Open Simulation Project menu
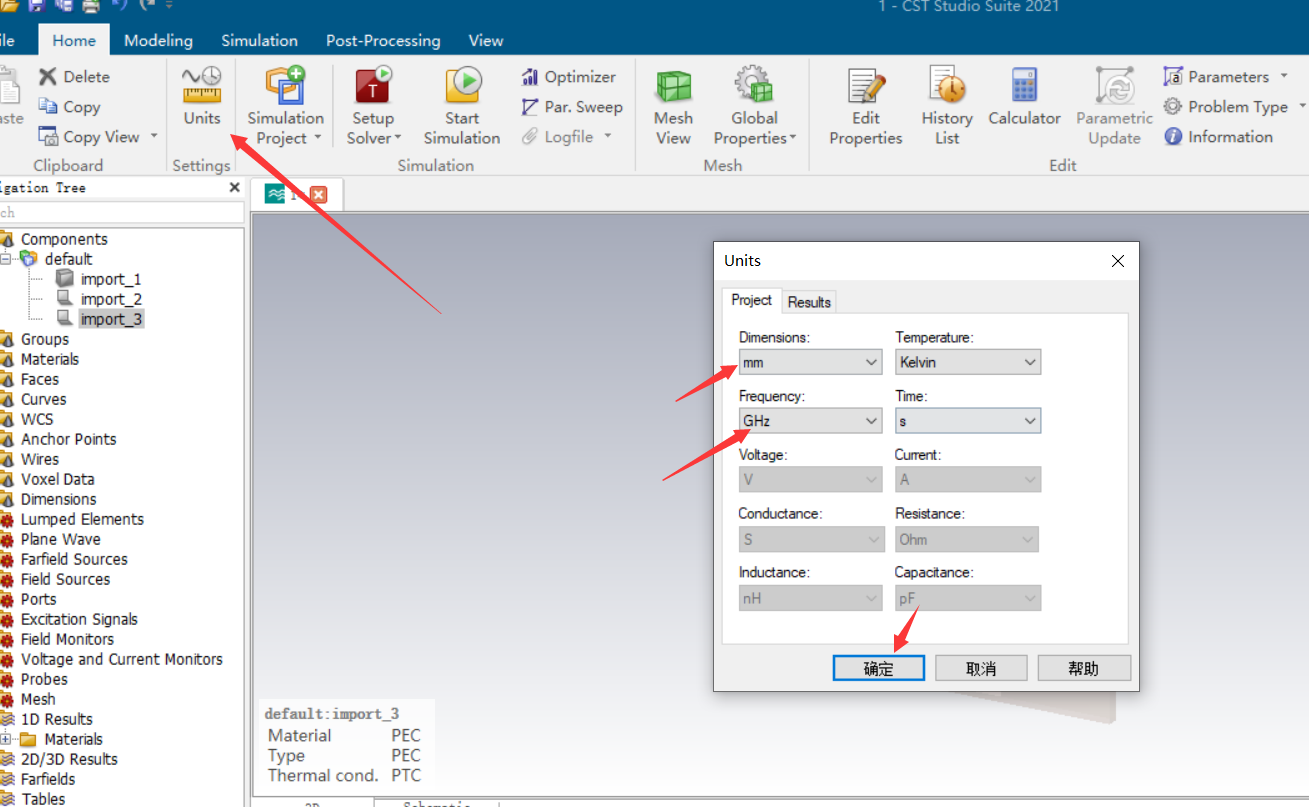Image resolution: width=1309 pixels, height=807 pixels. pyautogui.click(x=285, y=105)
